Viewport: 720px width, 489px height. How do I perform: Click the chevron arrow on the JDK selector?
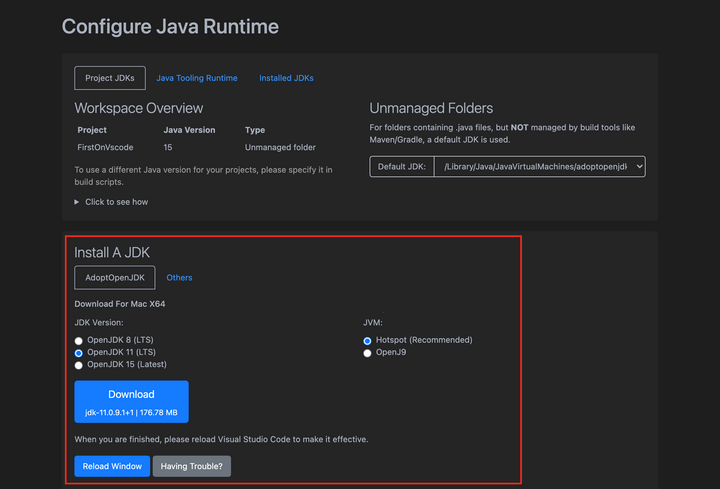pyautogui.click(x=638, y=167)
